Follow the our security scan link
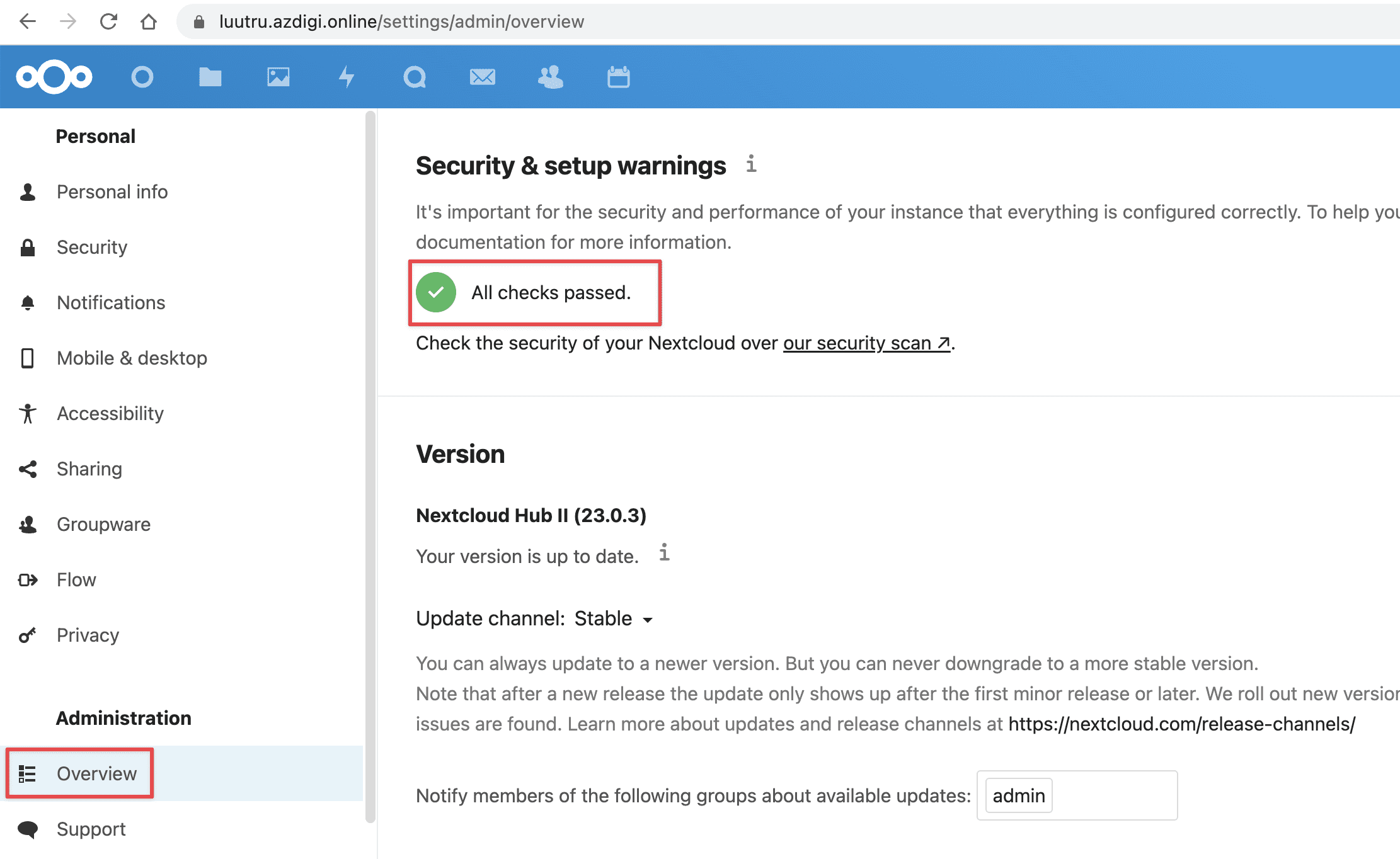This screenshot has width=1400, height=859. 866,343
